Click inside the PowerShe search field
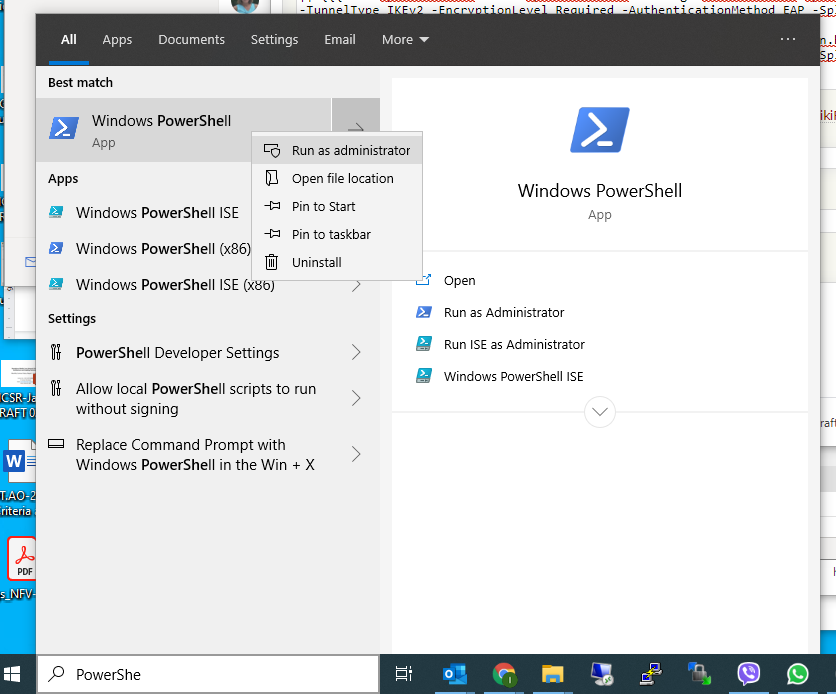This screenshot has height=694, width=836. 200,673
